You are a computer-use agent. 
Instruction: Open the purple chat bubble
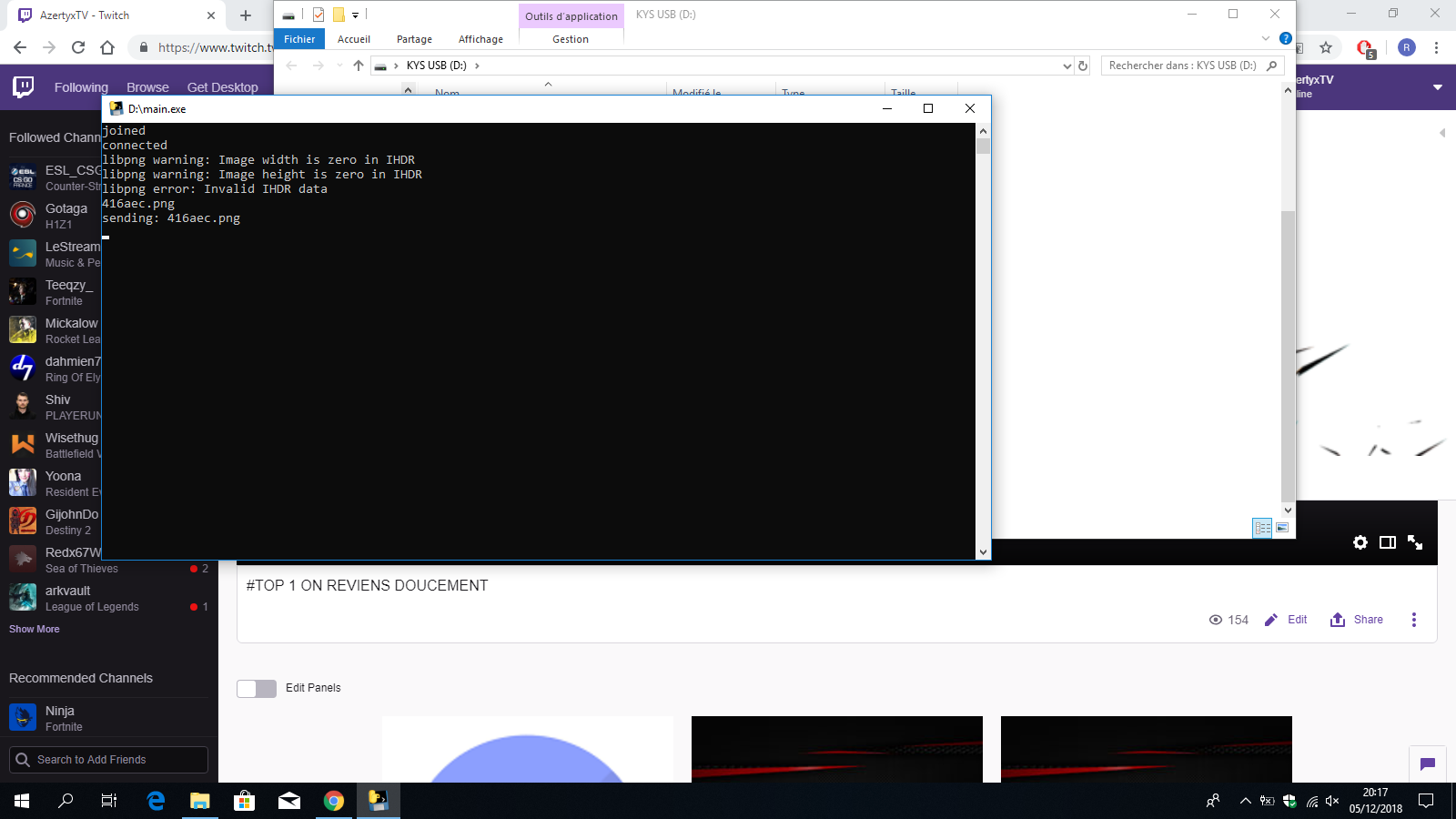[1428, 763]
